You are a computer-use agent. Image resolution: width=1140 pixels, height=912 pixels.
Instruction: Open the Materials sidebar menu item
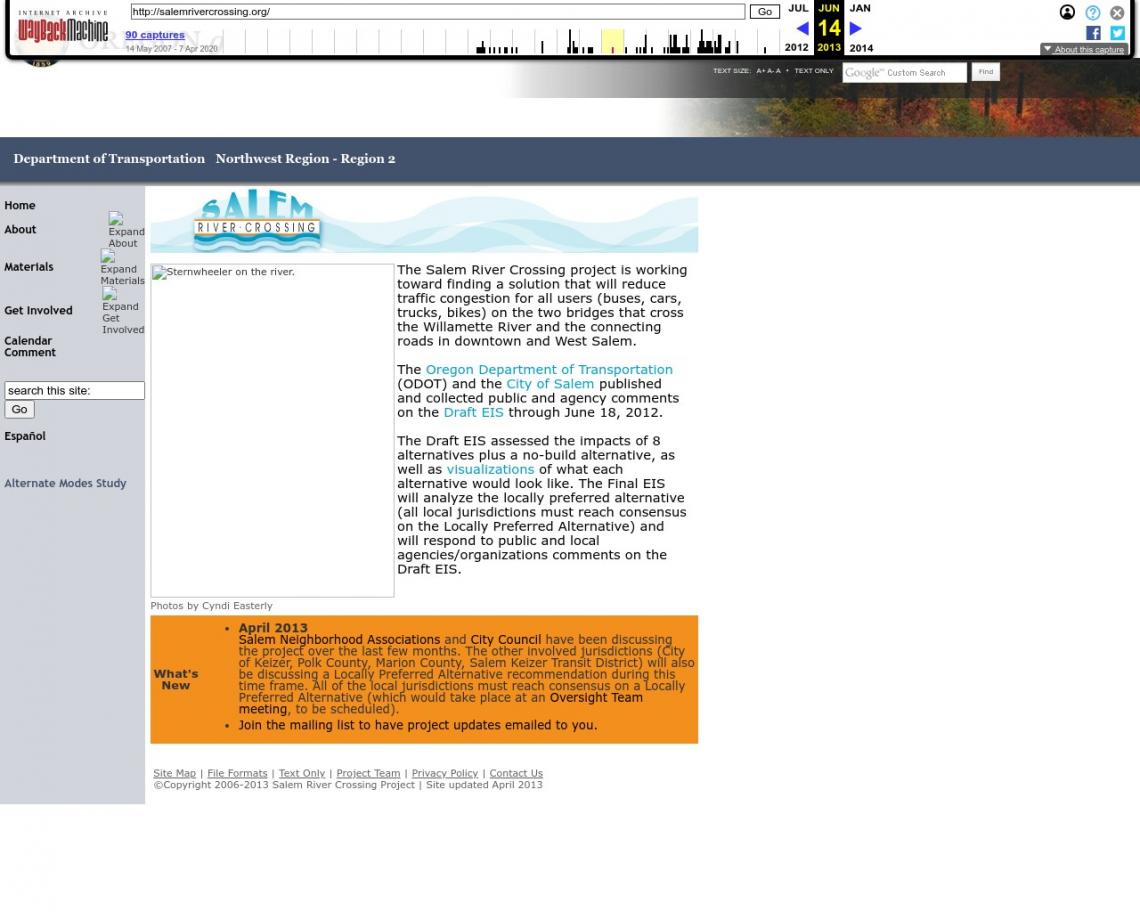click(28, 267)
